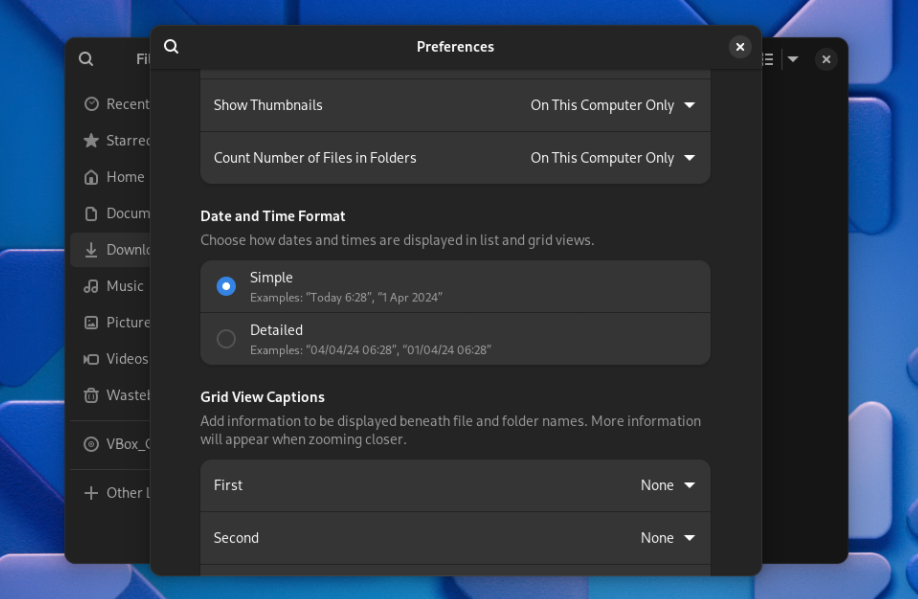This screenshot has width=918, height=599.
Task: Open Music via the note icon
Action: 91,286
